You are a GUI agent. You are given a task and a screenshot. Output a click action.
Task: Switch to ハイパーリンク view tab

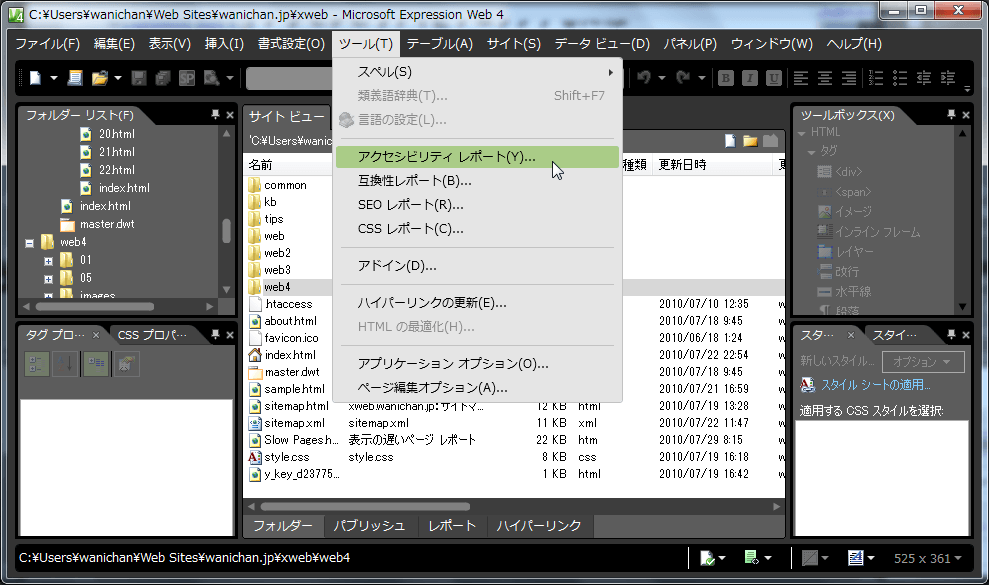click(539, 526)
